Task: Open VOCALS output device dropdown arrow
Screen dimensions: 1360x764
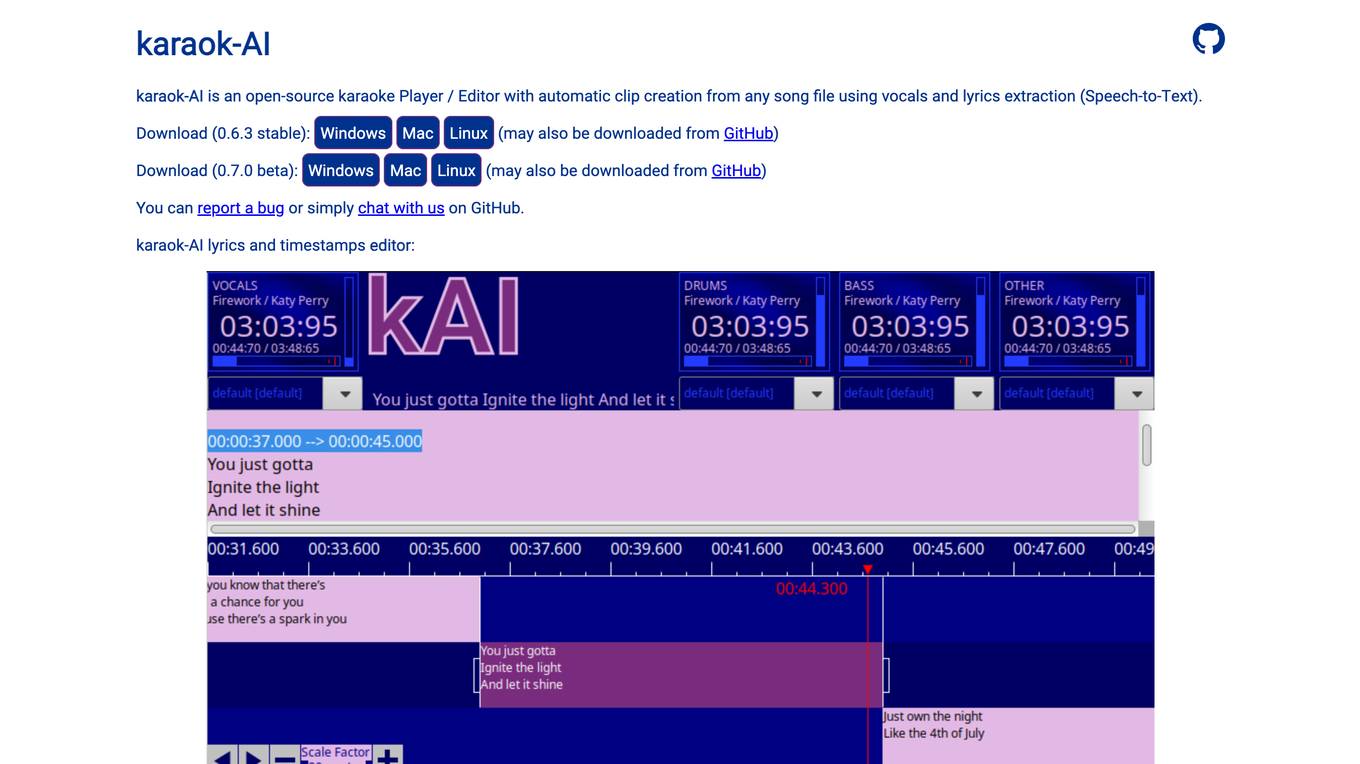Action: coord(344,393)
